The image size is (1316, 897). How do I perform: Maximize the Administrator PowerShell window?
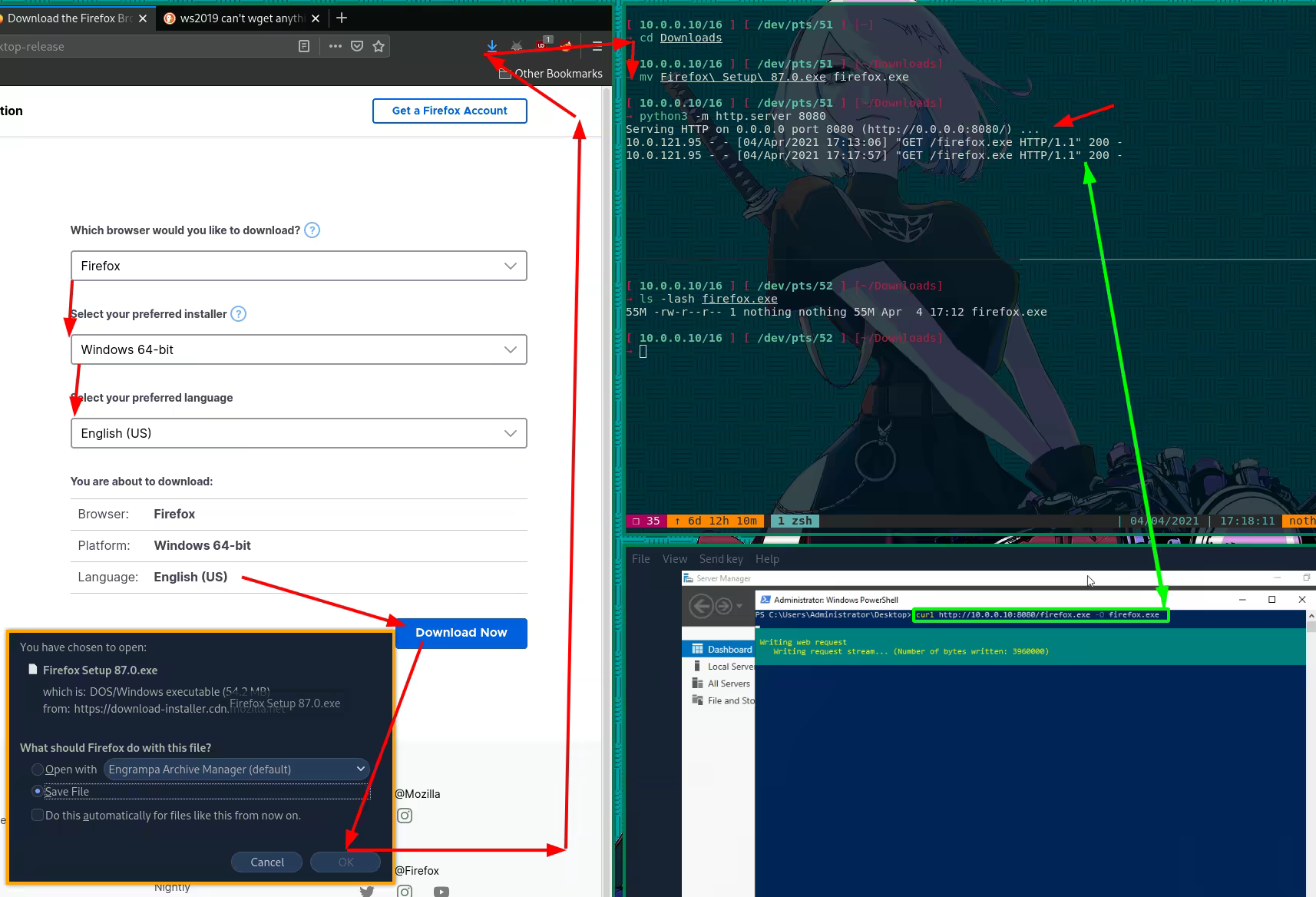coord(1271,600)
